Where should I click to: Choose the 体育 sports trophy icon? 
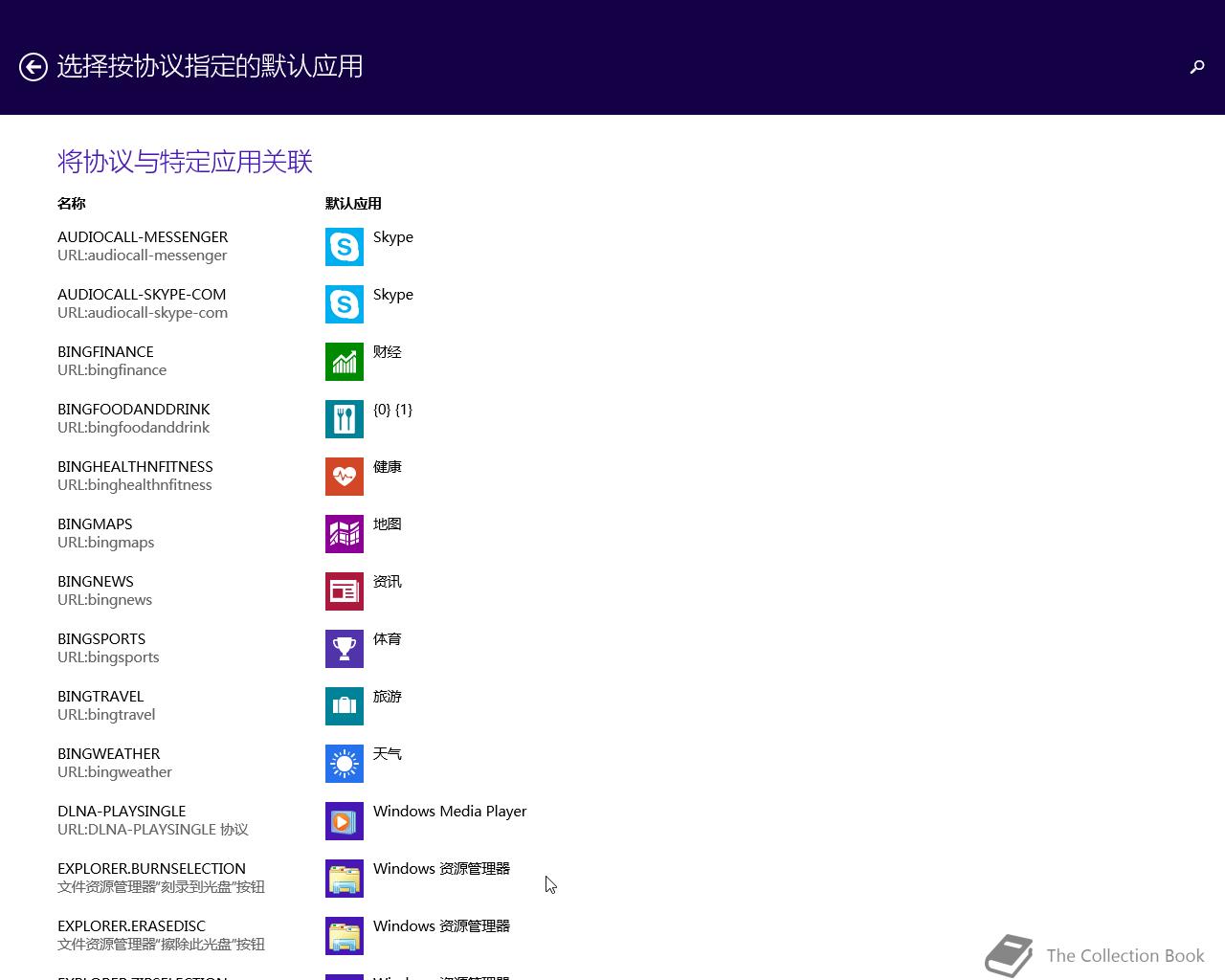tap(345, 649)
